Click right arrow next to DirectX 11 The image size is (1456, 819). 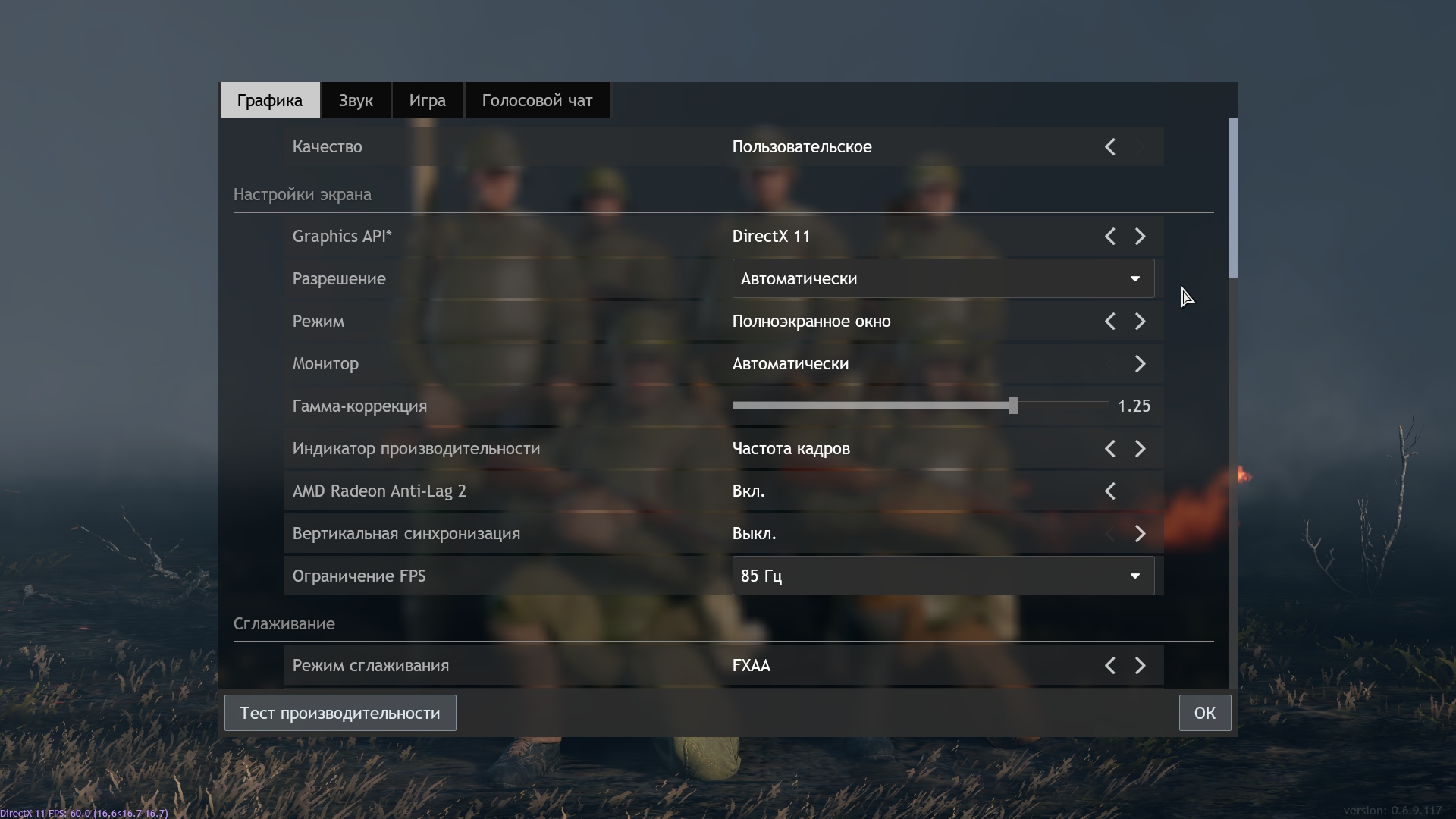point(1140,237)
